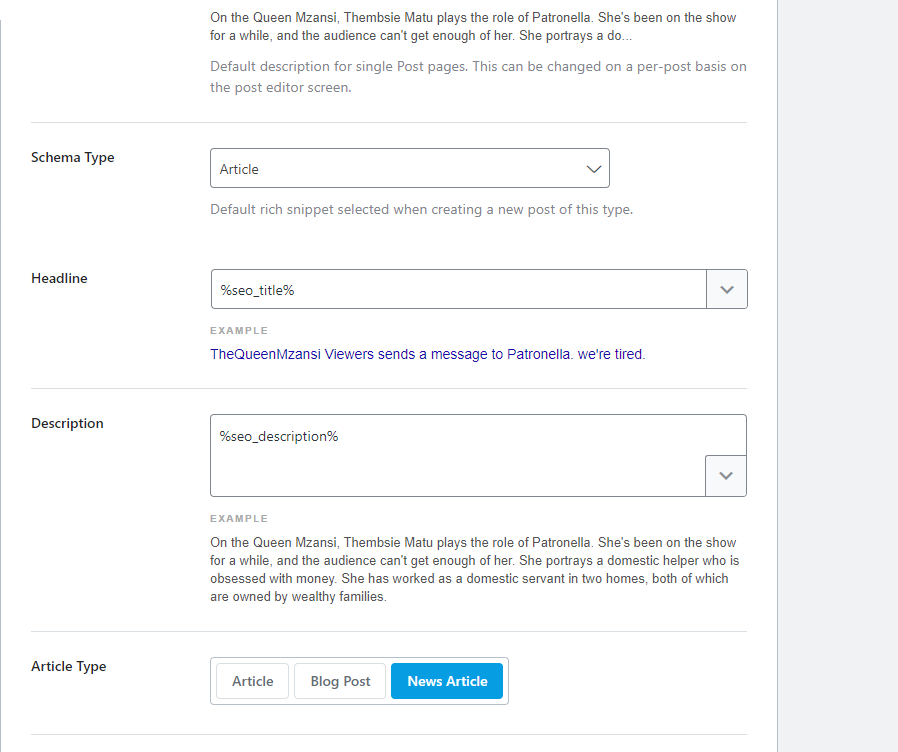The height and width of the screenshot is (752, 898).
Task: Click the 'Default rich snippet selected' help text
Action: (421, 210)
